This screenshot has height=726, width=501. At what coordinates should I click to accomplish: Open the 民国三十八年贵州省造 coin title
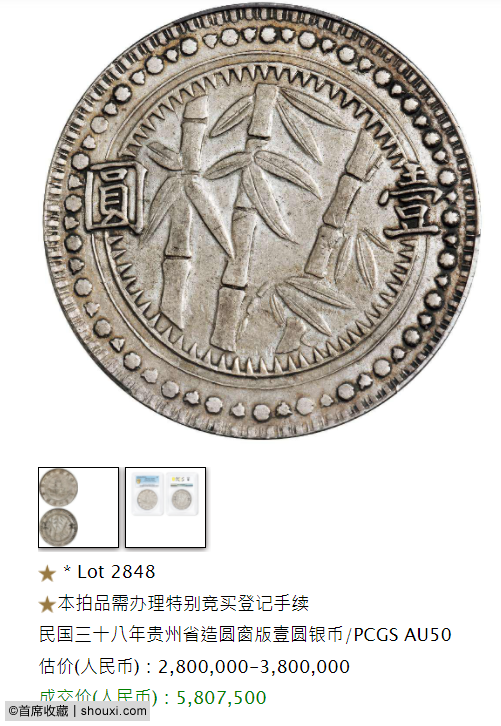pos(192,634)
